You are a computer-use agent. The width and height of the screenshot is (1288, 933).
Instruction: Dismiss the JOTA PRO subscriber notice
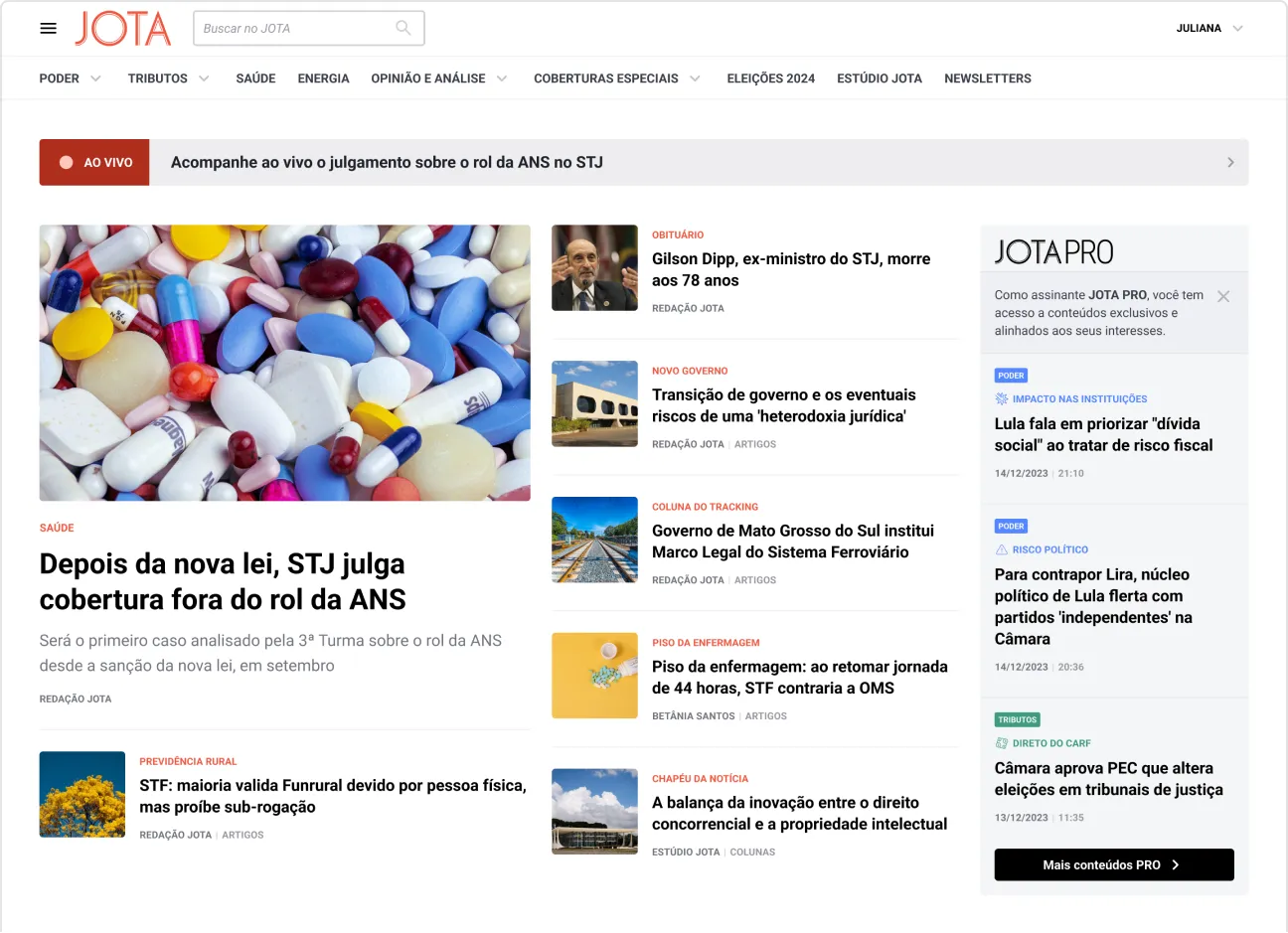click(x=1223, y=296)
